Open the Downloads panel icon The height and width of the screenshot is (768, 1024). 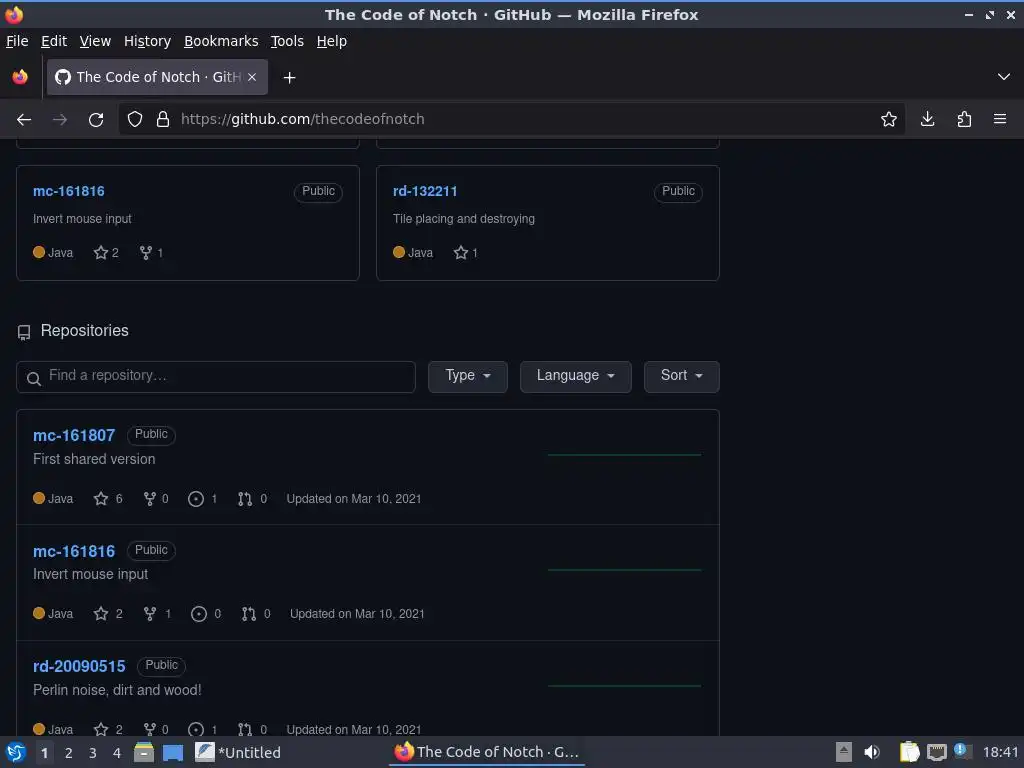(x=927, y=120)
